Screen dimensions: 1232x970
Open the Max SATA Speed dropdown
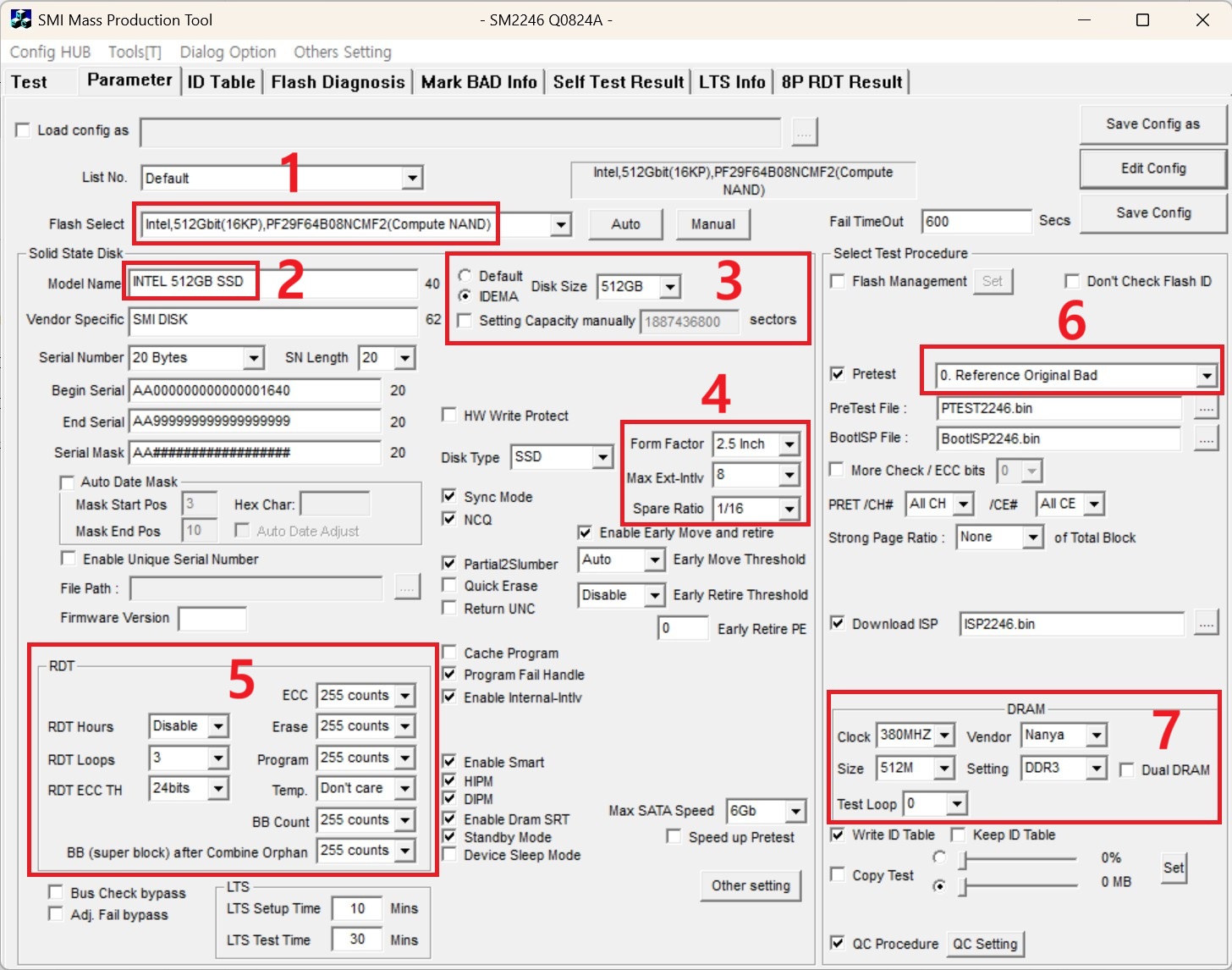pyautogui.click(x=795, y=811)
